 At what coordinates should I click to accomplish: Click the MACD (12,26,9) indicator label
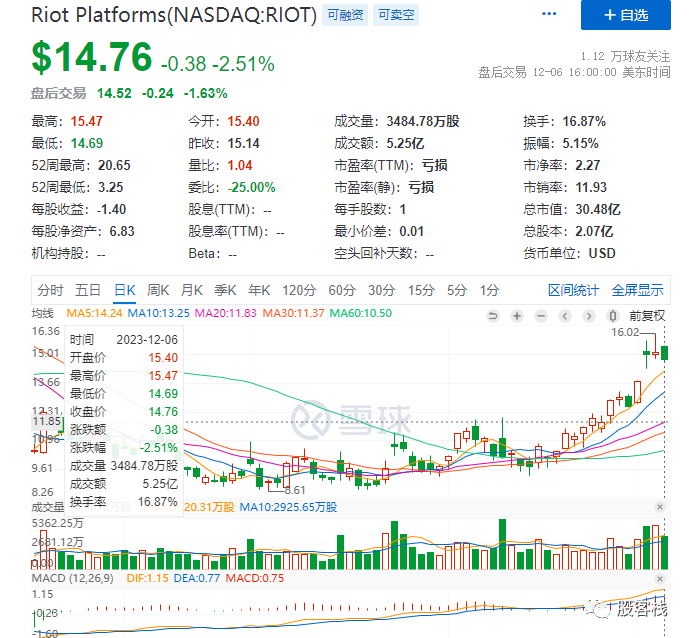[x=73, y=578]
